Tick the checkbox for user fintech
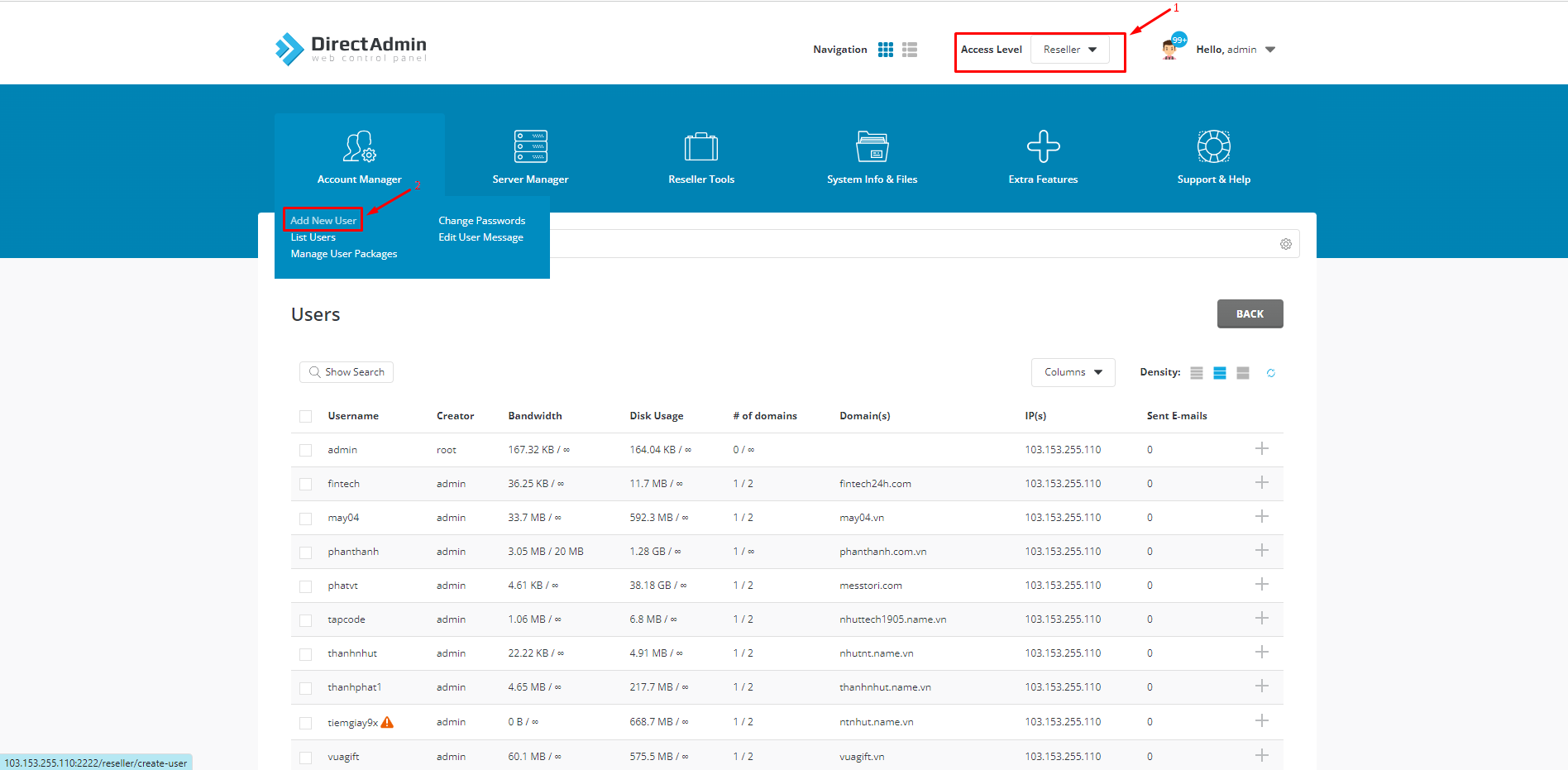Screen dimensions: 1568x770 [x=306, y=484]
